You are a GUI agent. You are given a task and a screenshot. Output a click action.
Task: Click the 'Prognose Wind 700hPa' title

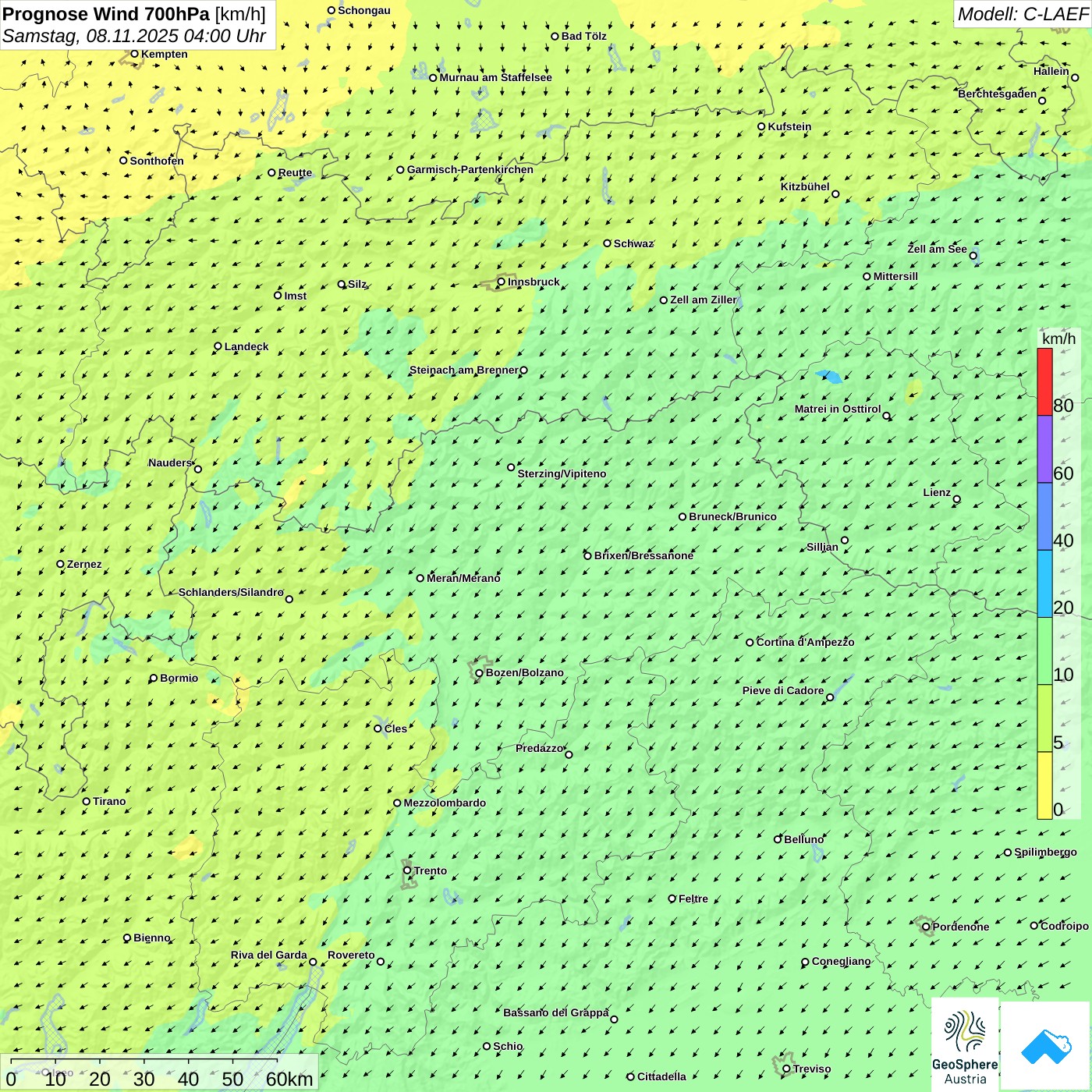coord(106,14)
